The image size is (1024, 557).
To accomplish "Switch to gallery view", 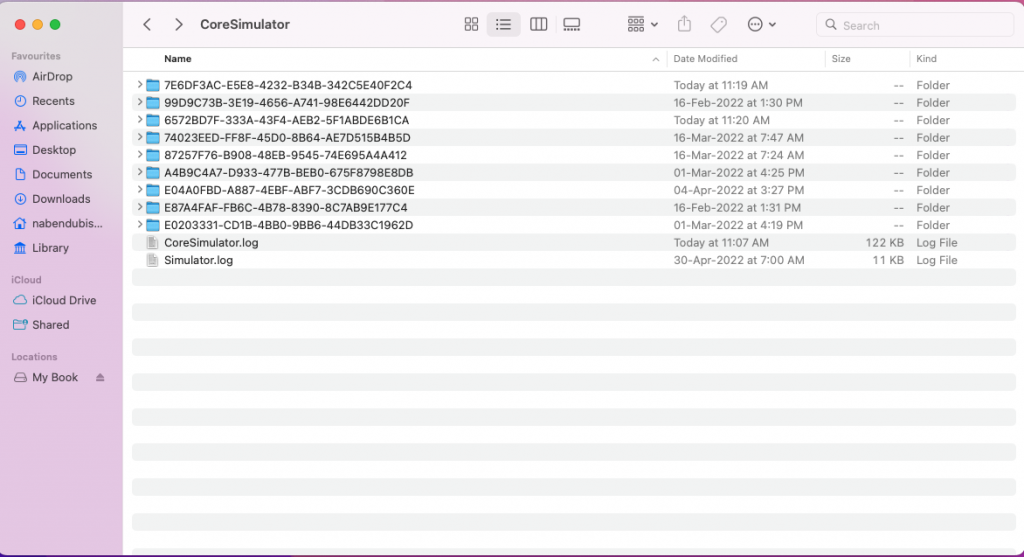I will coord(571,25).
